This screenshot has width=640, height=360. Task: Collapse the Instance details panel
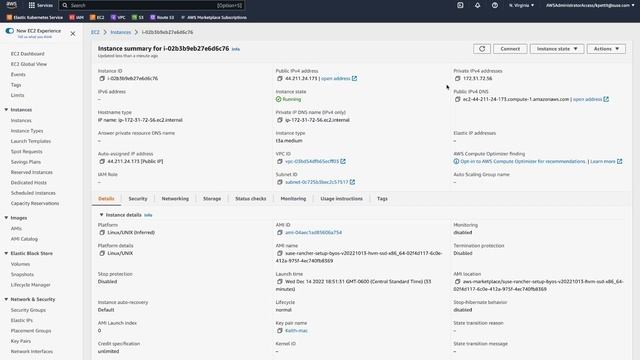[101, 215]
